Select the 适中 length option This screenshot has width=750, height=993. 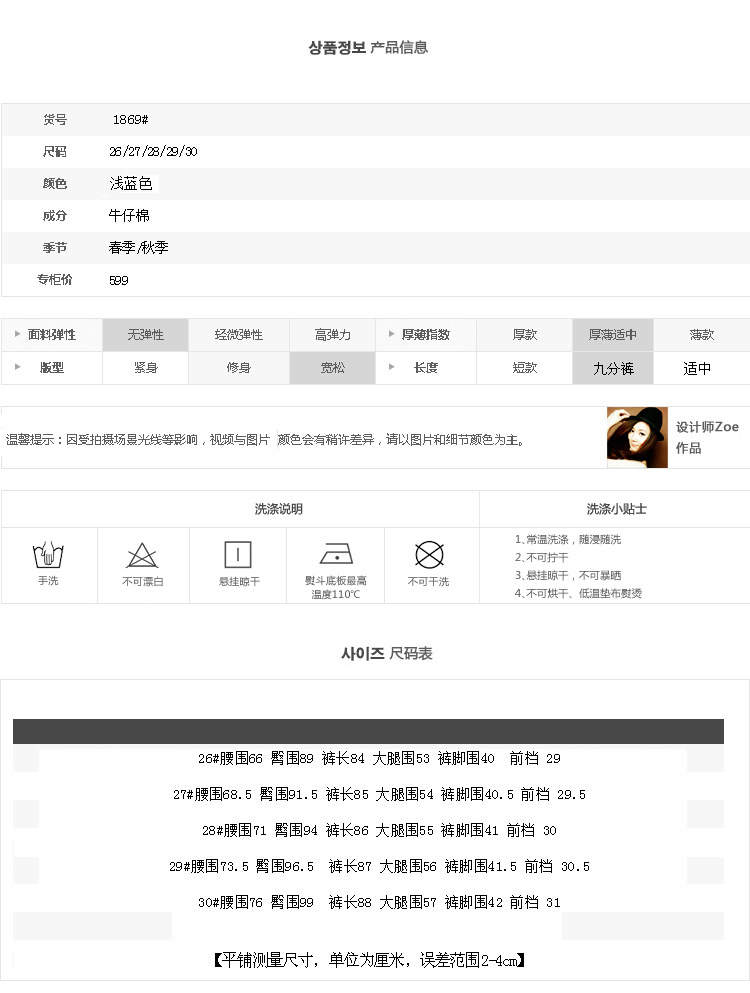click(x=702, y=368)
